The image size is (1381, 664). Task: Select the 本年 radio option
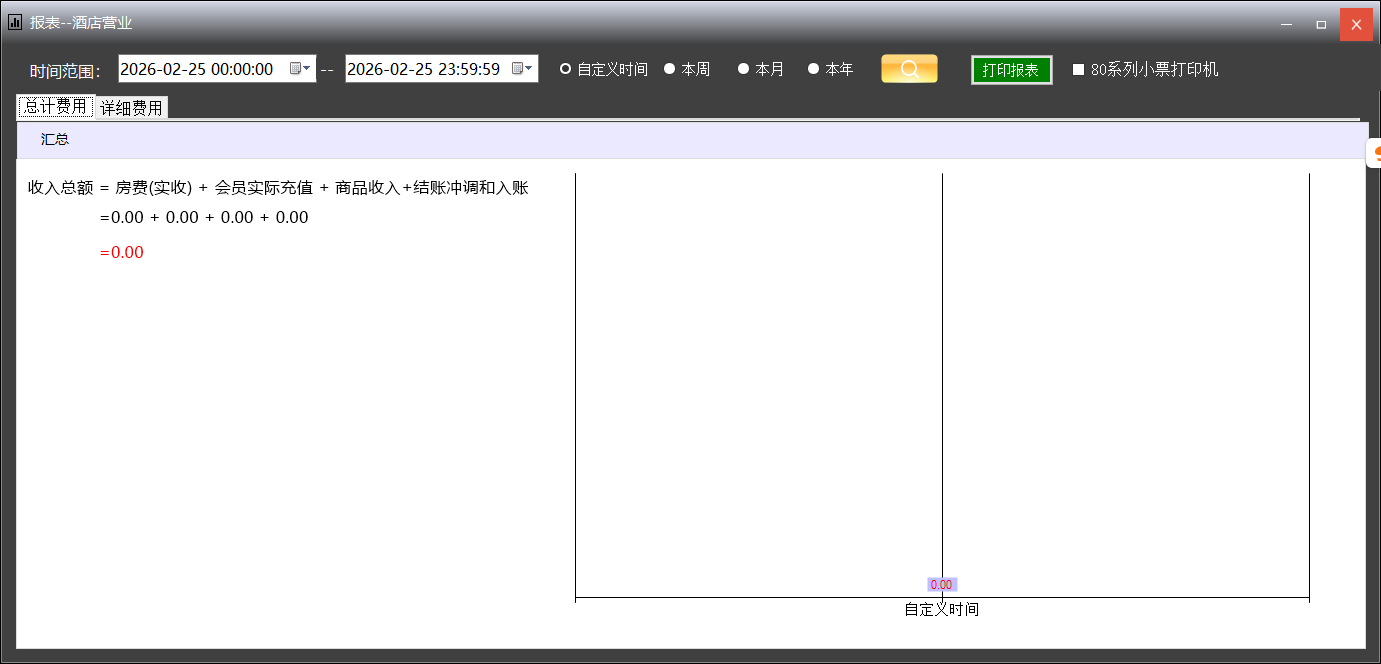click(x=814, y=69)
